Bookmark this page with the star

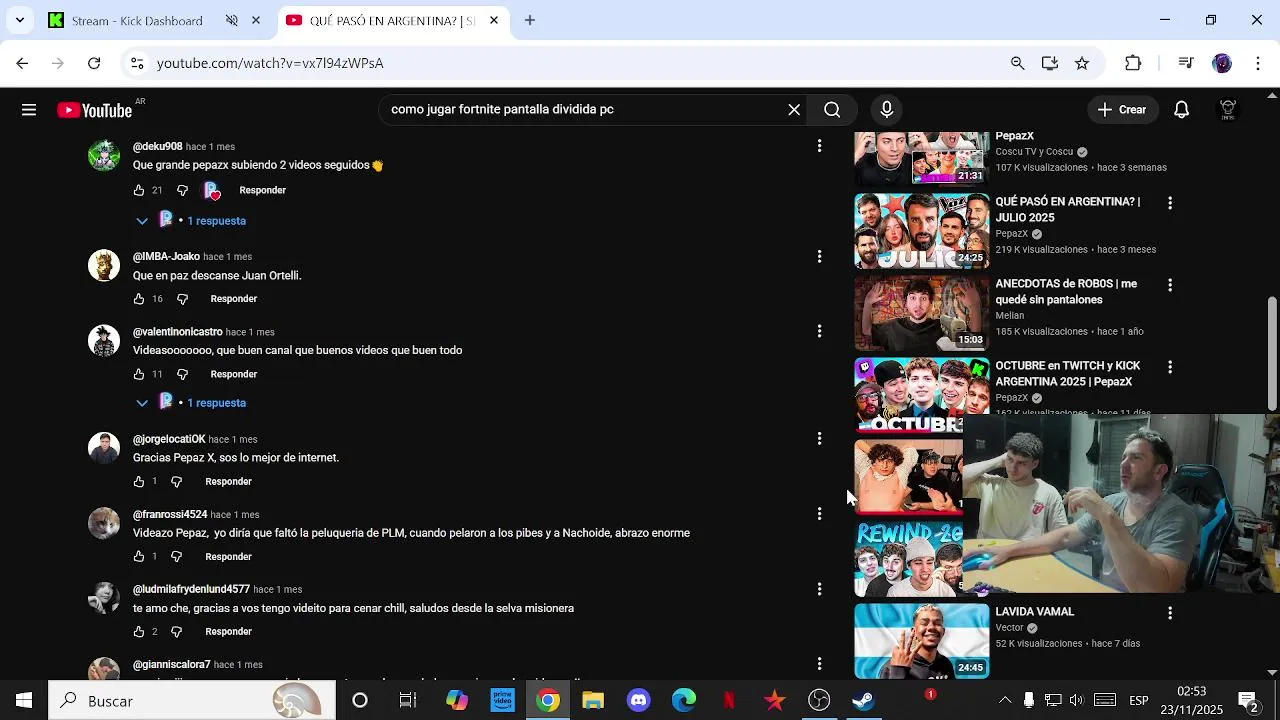click(1082, 63)
